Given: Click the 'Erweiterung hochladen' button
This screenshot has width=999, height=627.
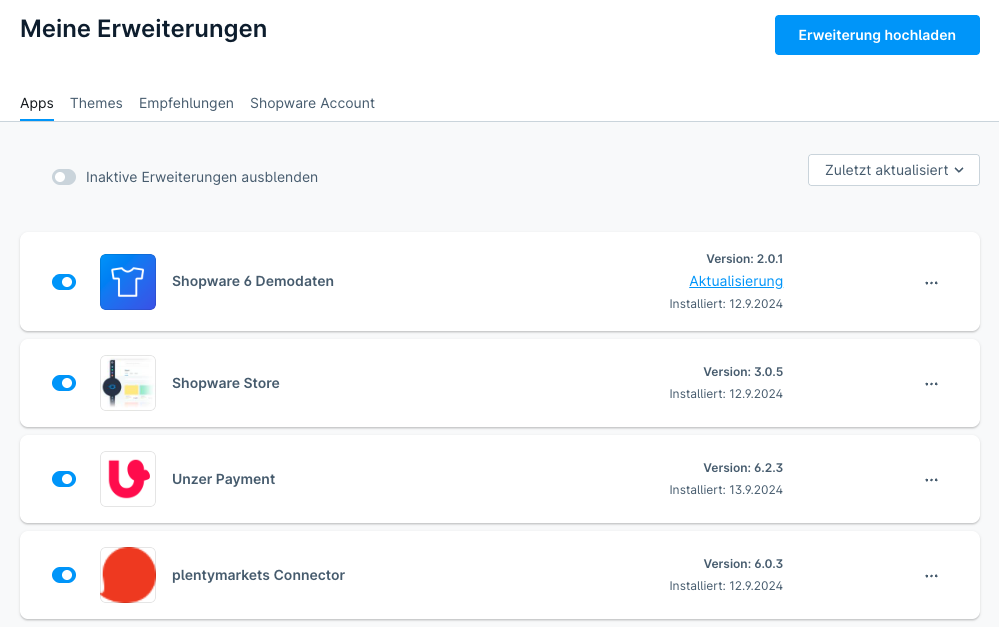Looking at the screenshot, I should pos(876,35).
